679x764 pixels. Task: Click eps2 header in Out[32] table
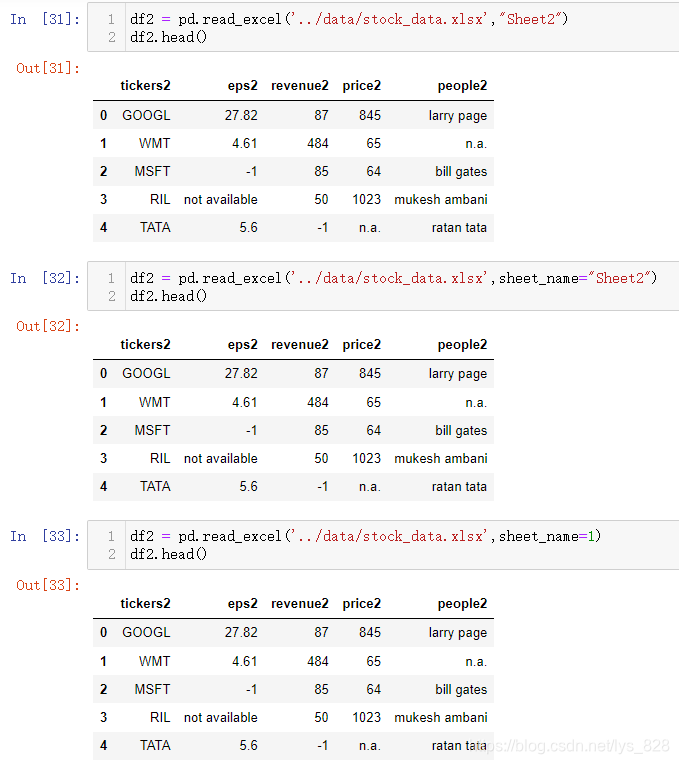click(x=242, y=344)
